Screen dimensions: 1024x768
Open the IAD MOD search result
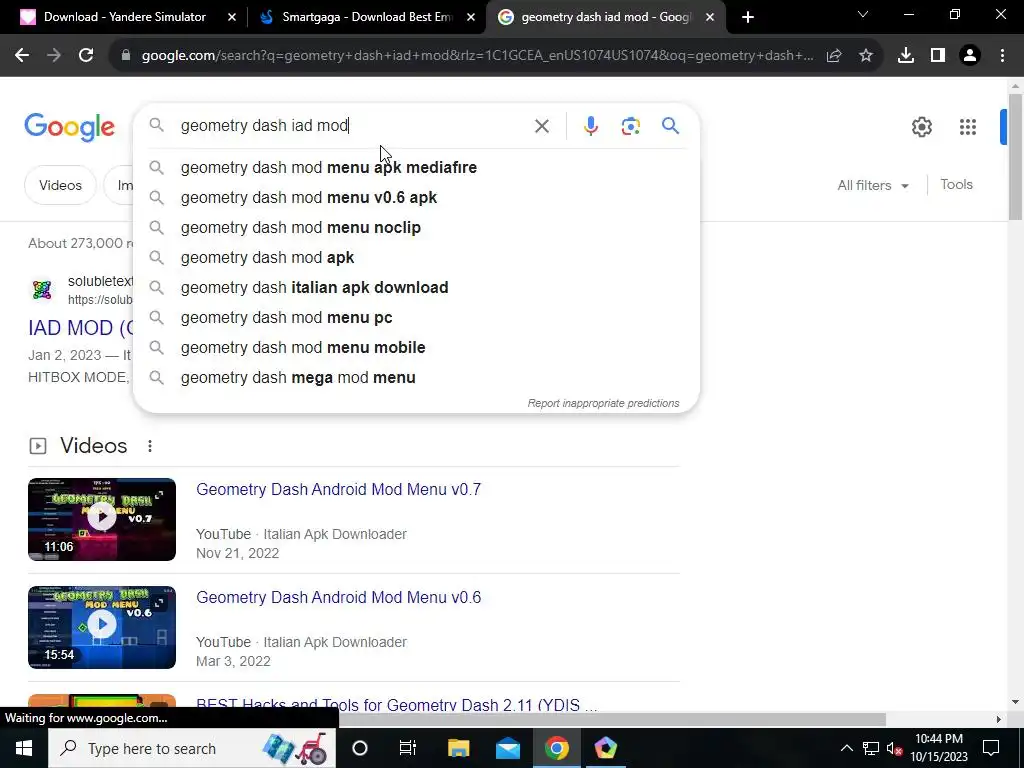tap(80, 328)
